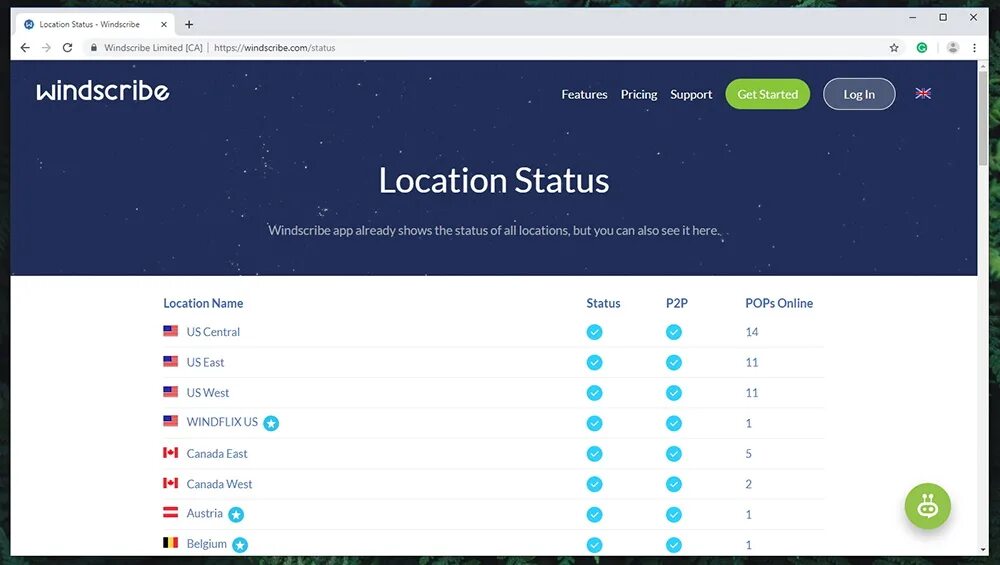Select the US Central location name
This screenshot has width=1000, height=565.
(x=213, y=332)
